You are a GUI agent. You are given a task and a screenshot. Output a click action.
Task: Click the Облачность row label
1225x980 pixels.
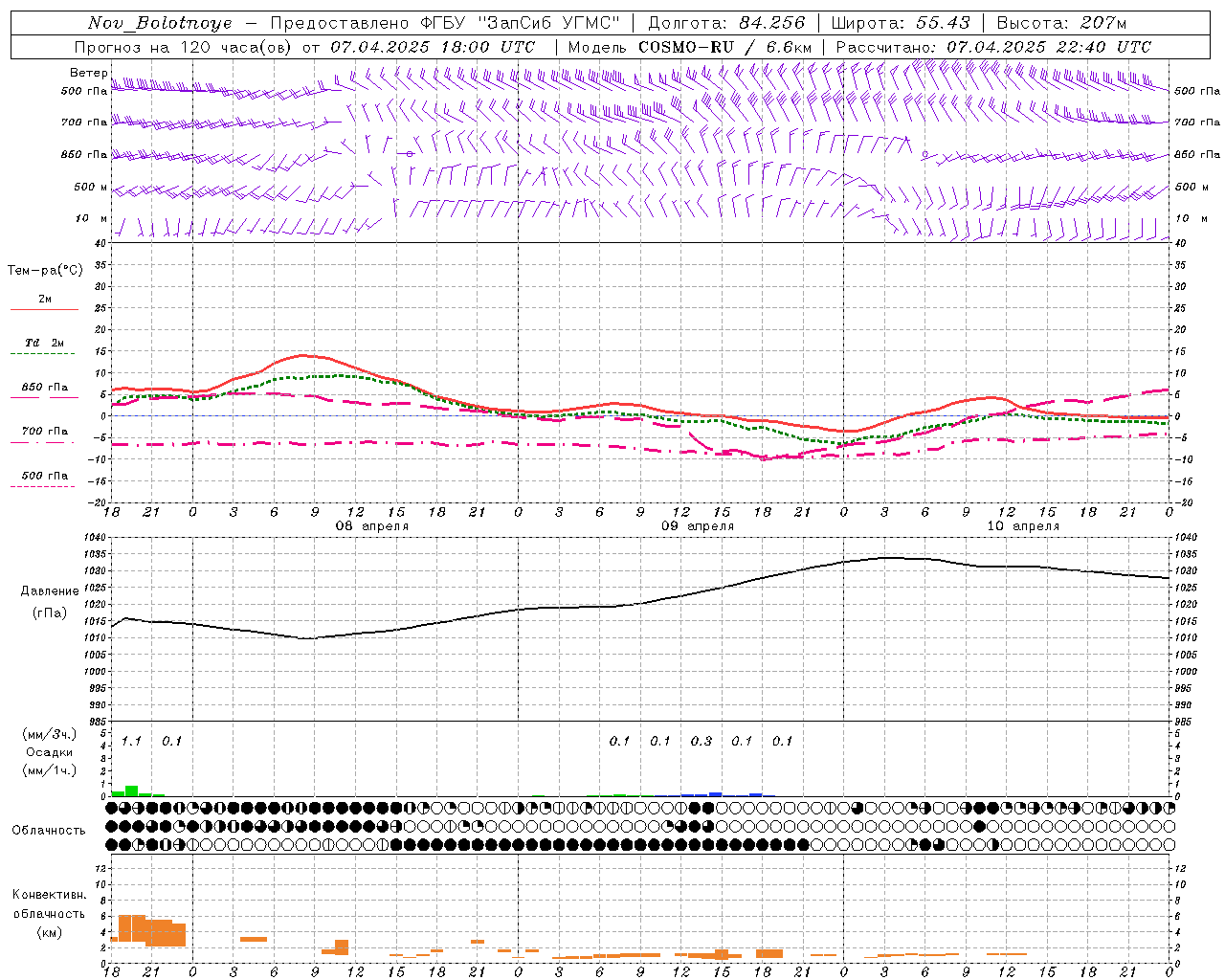click(x=49, y=830)
